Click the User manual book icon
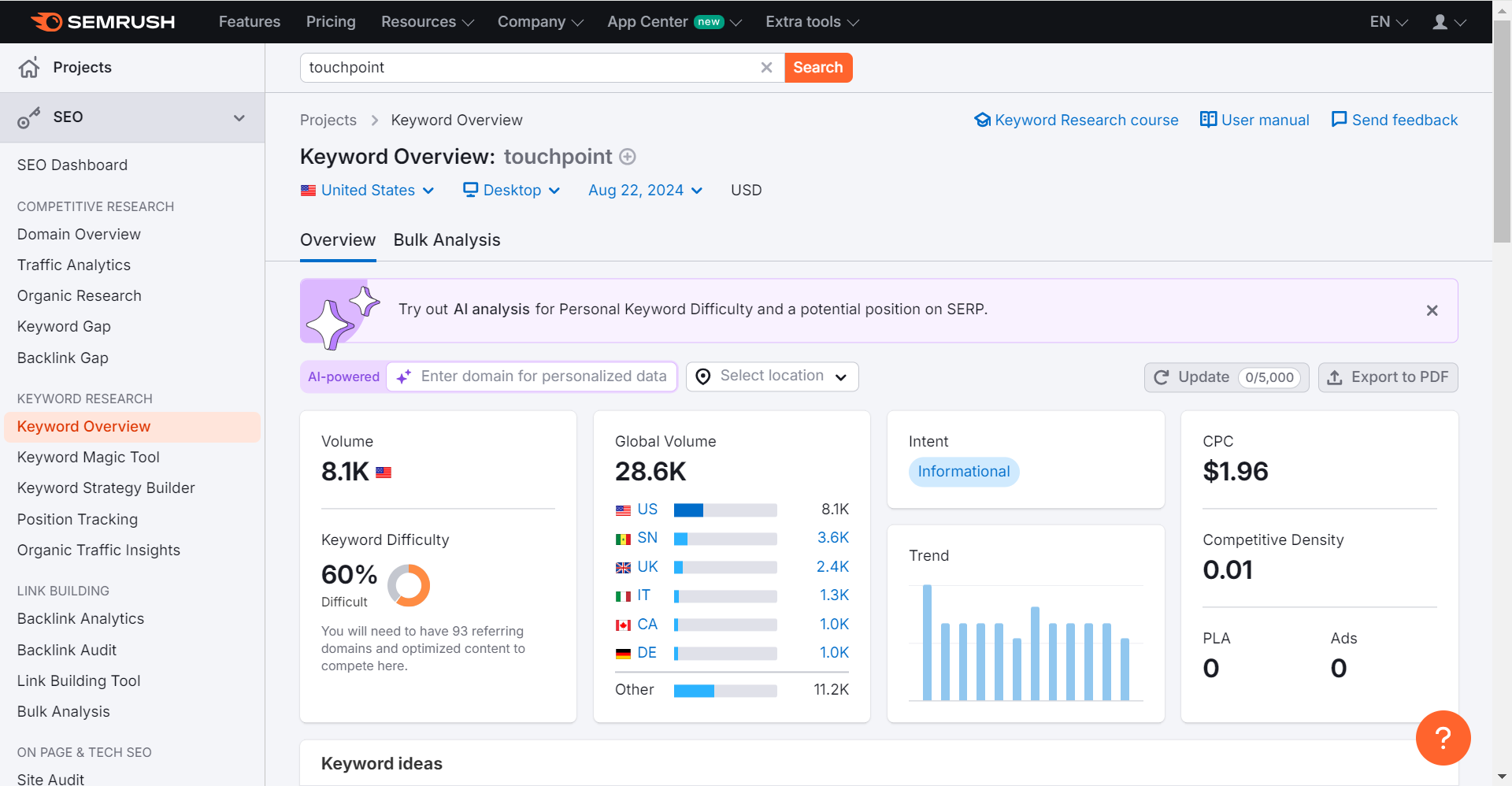The image size is (1512, 786). [x=1208, y=120]
